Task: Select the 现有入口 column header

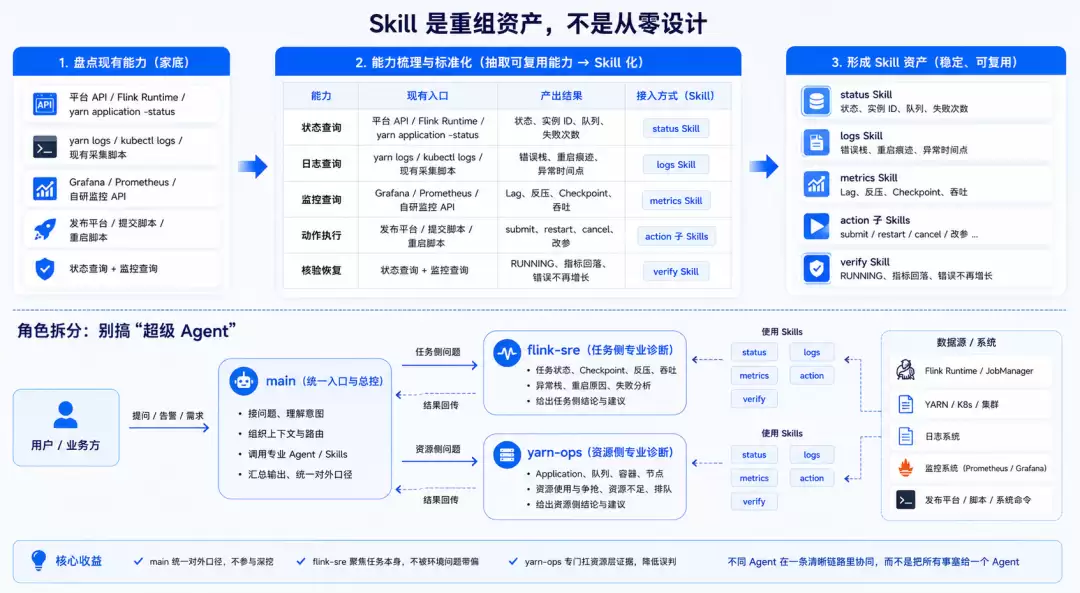Action: (428, 96)
